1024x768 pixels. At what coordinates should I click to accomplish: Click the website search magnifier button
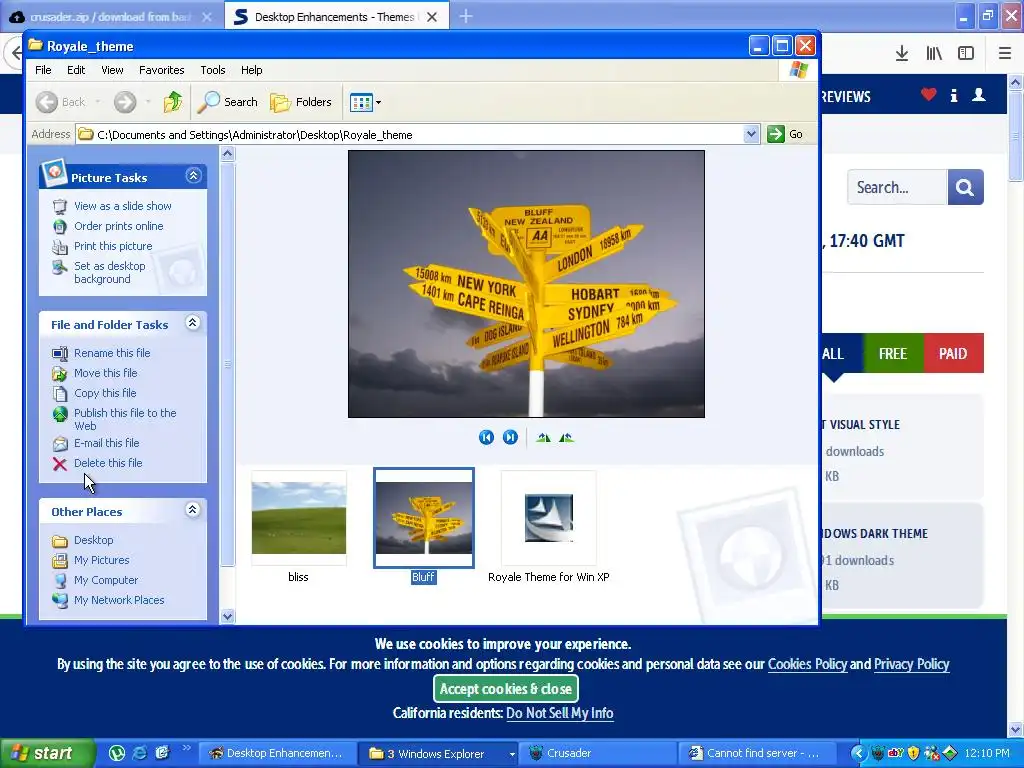(x=965, y=187)
